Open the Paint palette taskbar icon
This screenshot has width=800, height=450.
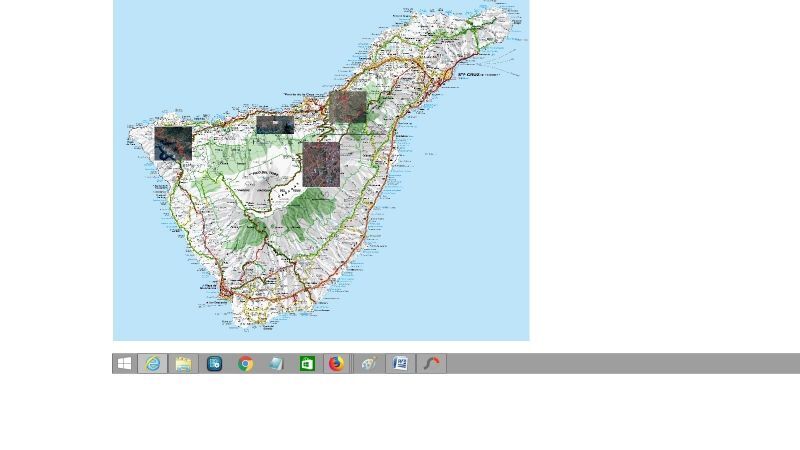368,364
